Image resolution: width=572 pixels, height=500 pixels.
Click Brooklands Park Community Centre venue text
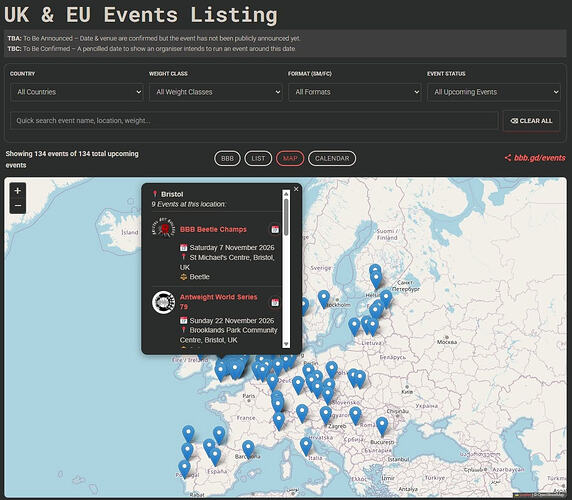pos(229,335)
